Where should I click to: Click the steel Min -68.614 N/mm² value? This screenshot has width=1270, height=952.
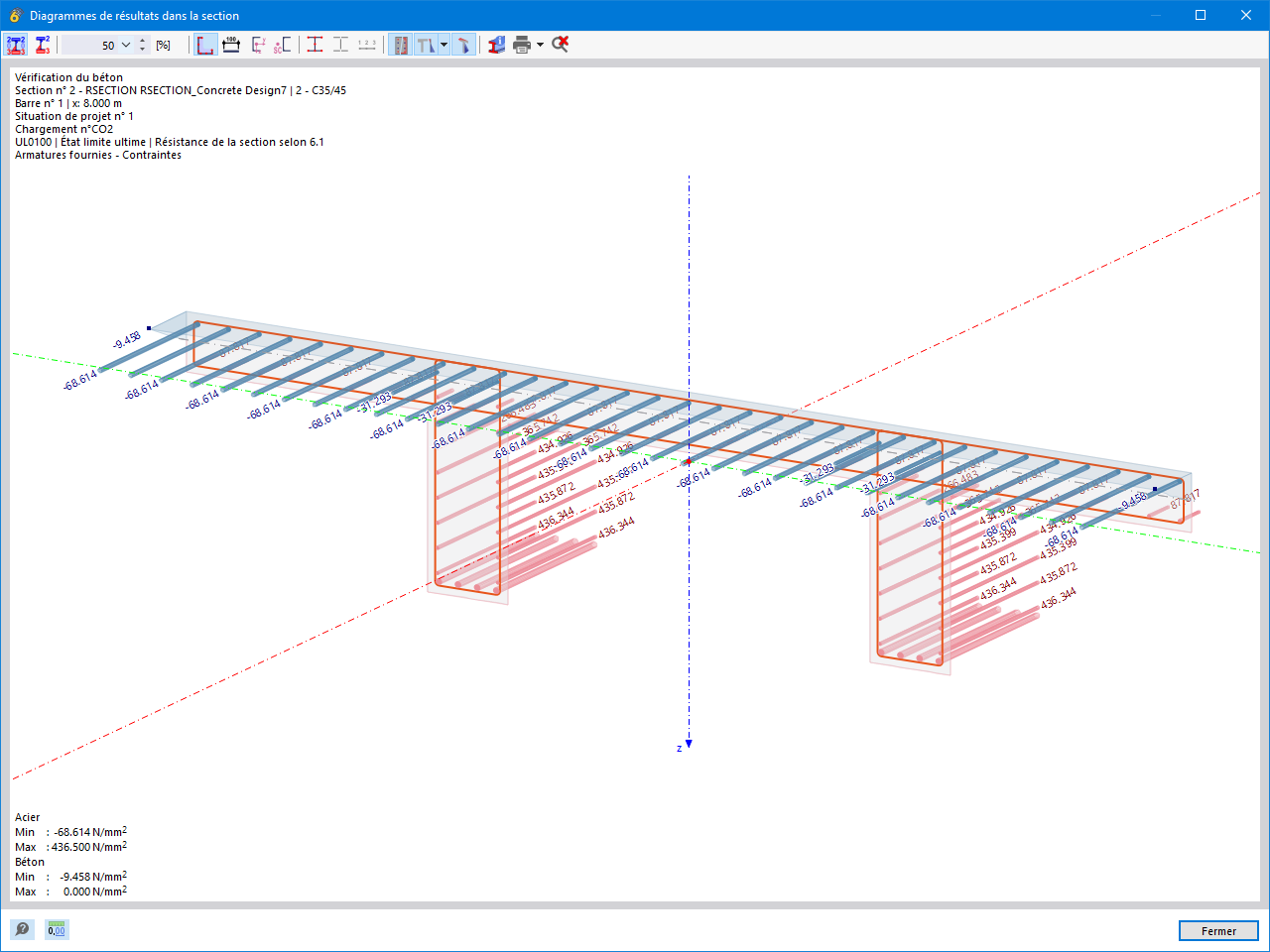pyautogui.click(x=90, y=832)
